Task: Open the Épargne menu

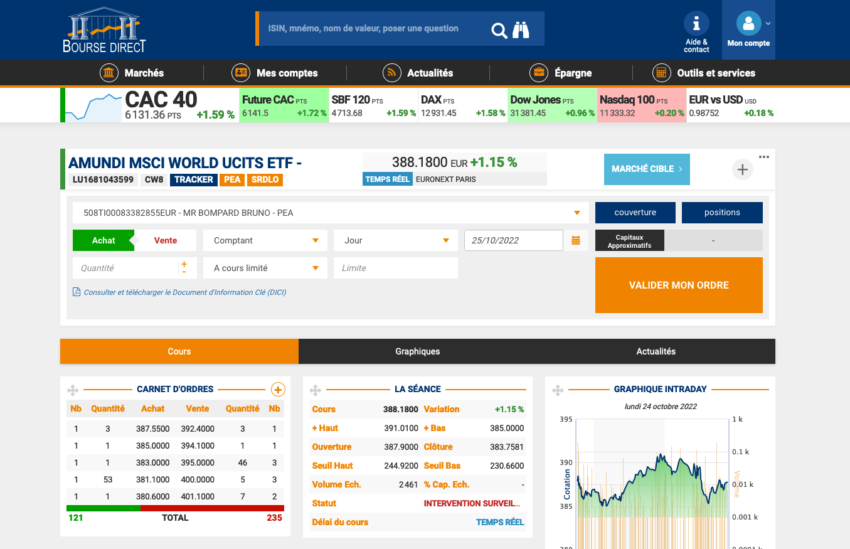Action: 561,73
